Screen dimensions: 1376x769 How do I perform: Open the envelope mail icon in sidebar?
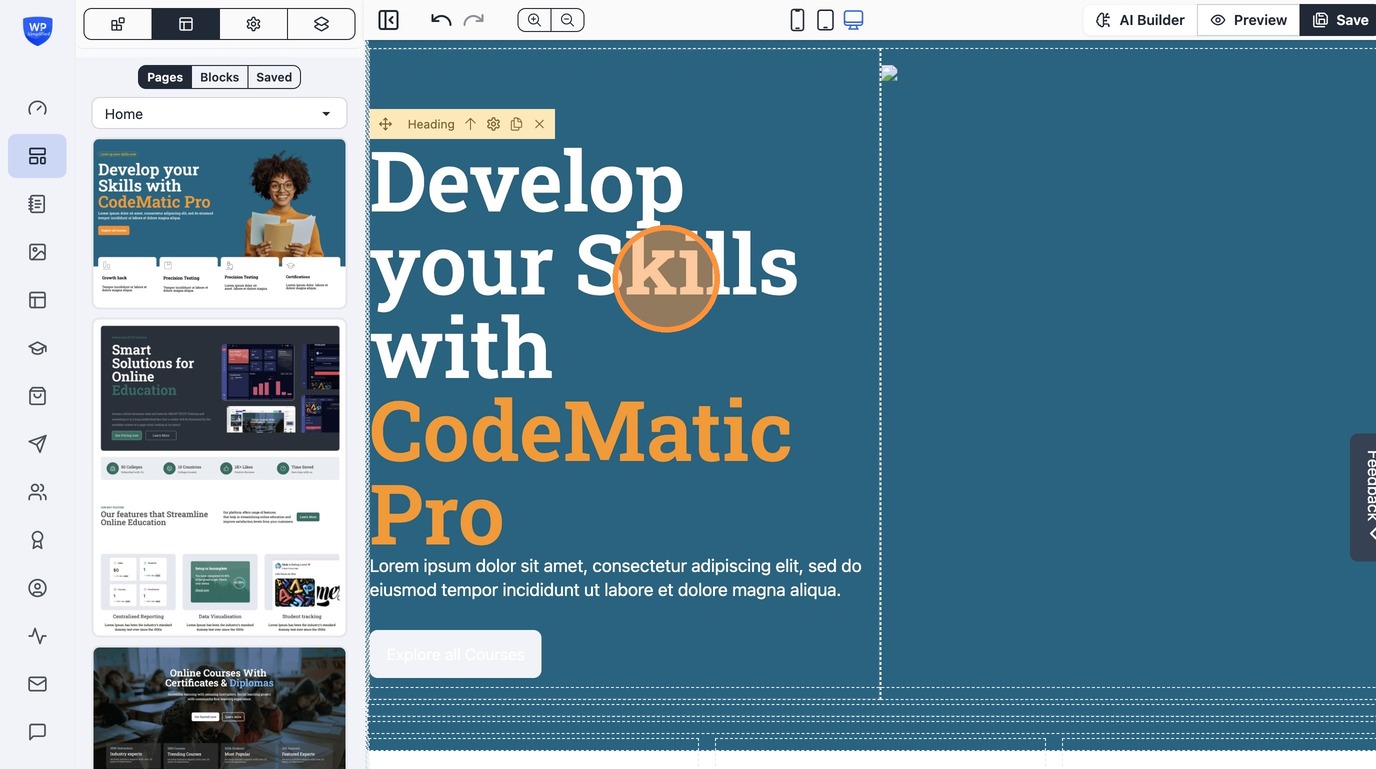(x=37, y=684)
